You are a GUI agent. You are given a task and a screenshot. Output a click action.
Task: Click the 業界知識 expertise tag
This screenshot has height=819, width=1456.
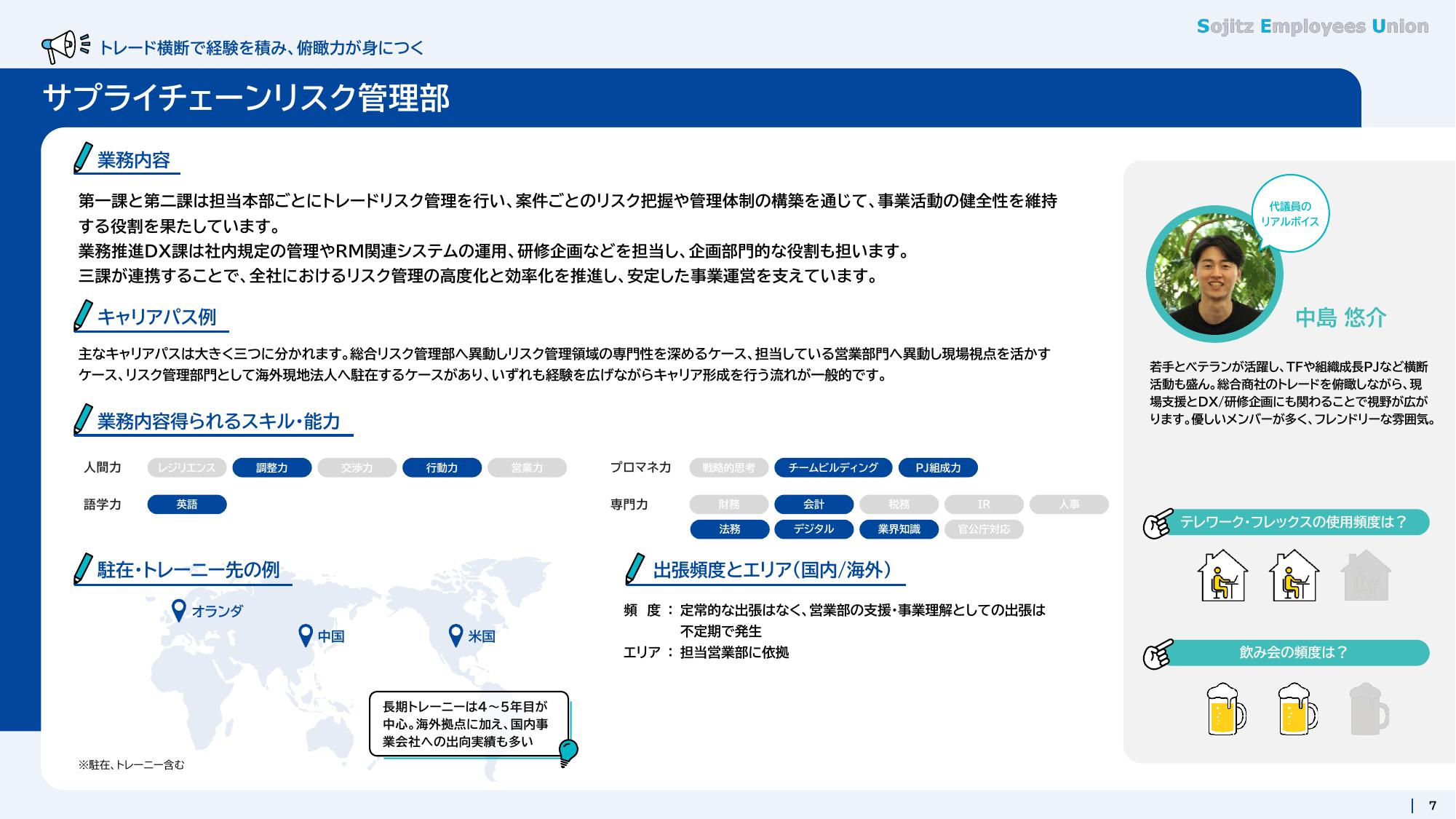(x=899, y=529)
